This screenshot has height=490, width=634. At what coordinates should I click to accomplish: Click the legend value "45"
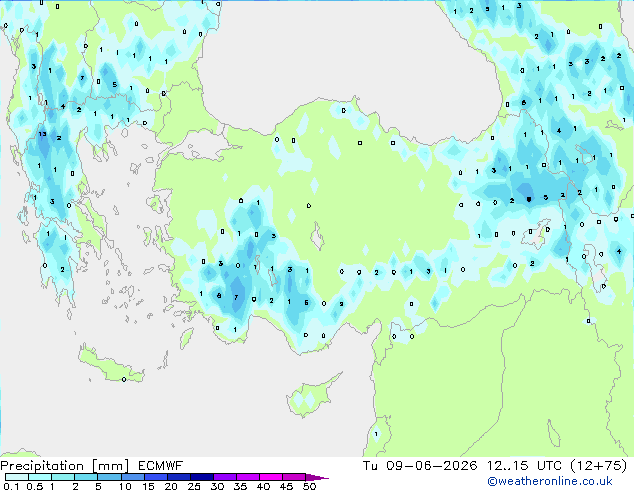point(286,486)
